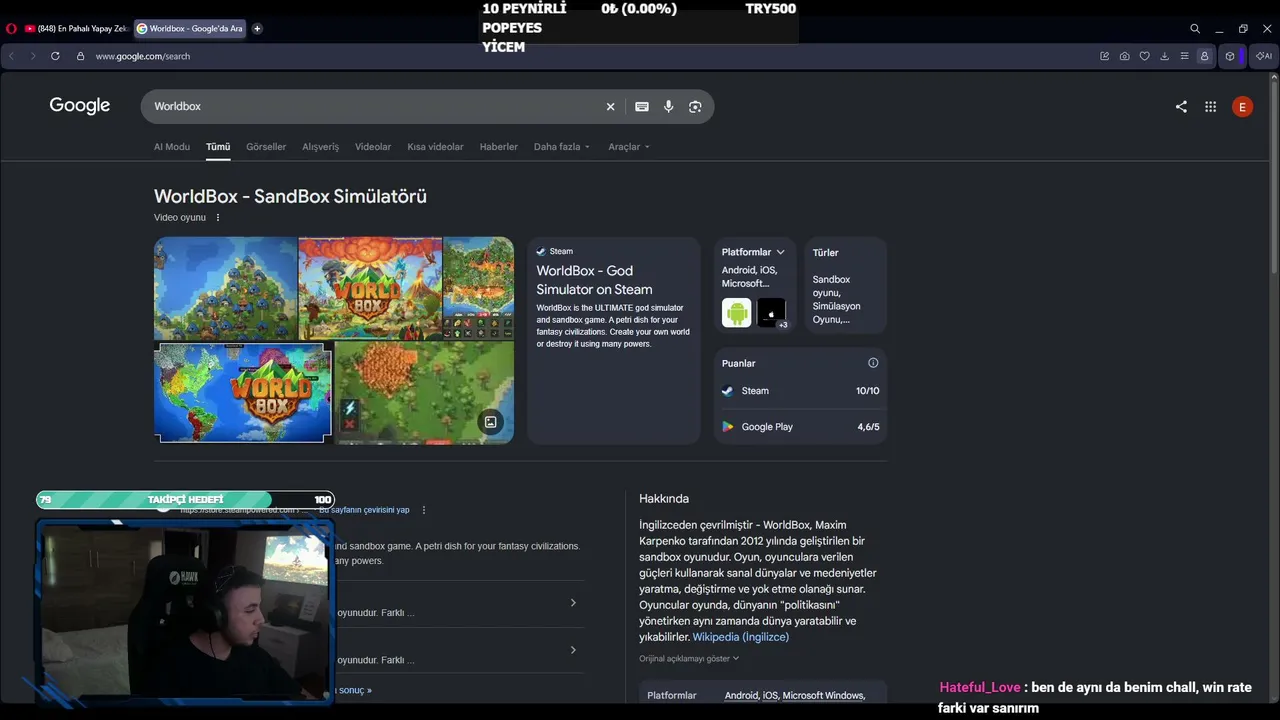Screen dimensions: 1280x720
Task: Open Opera easy setup sliders
Action: coord(1185,56)
